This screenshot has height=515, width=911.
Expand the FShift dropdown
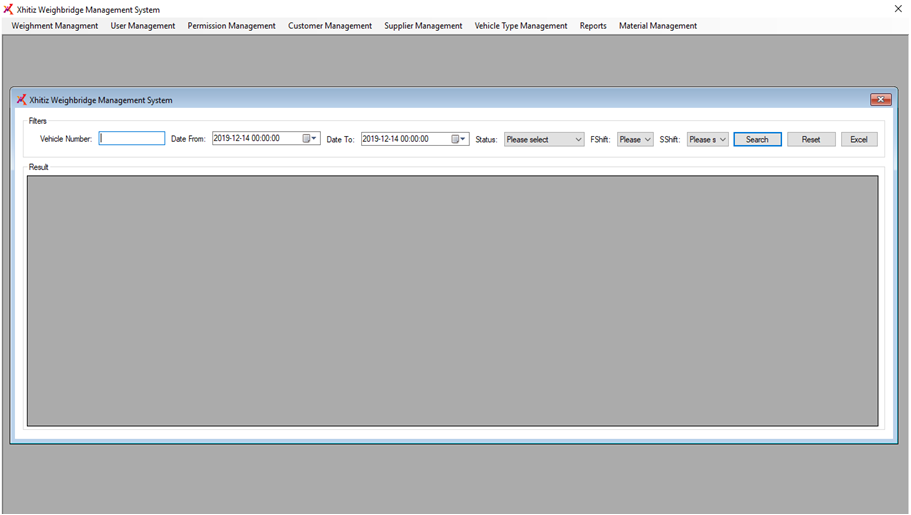635,140
